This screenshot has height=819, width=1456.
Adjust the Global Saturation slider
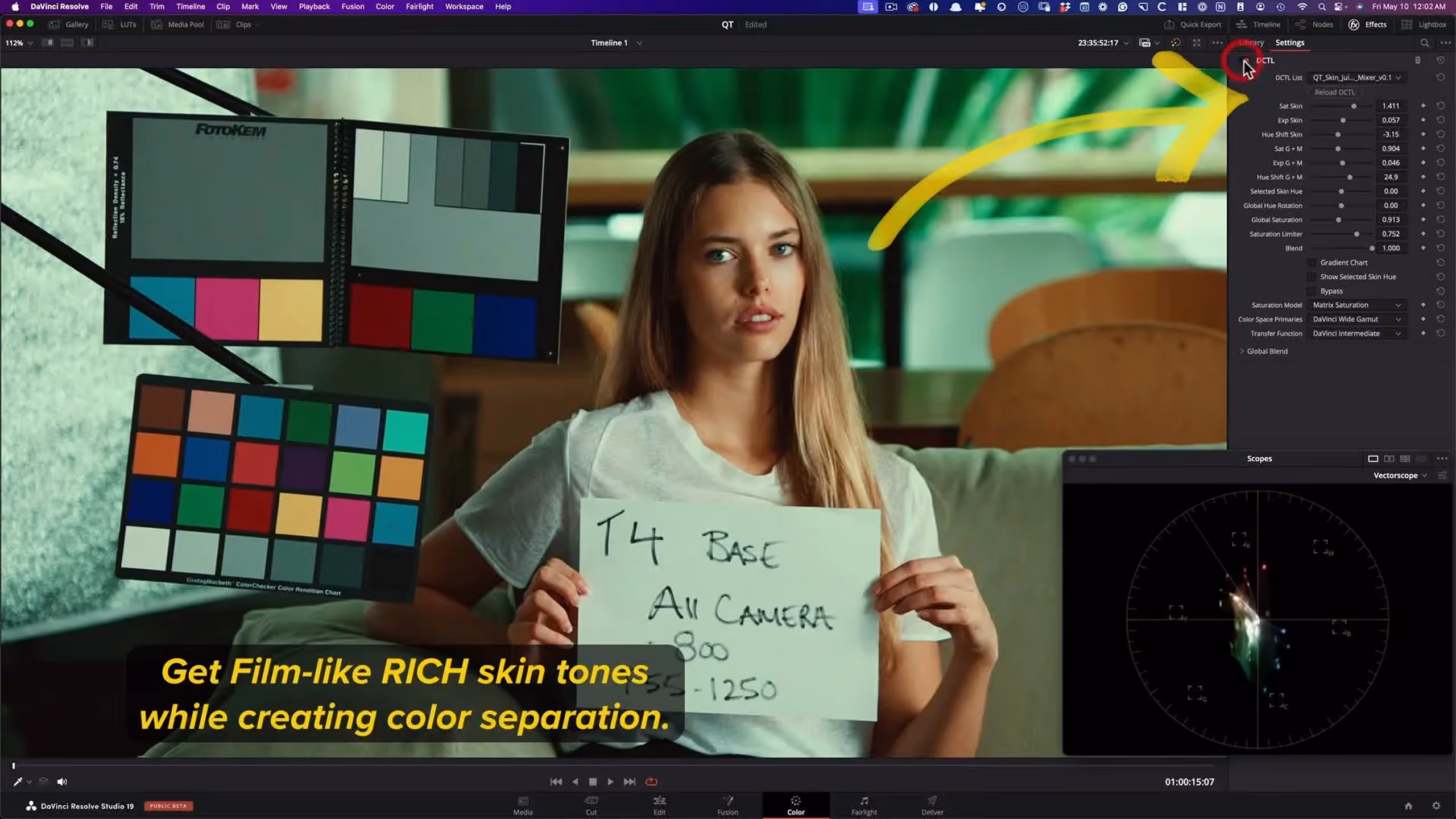click(x=1338, y=220)
